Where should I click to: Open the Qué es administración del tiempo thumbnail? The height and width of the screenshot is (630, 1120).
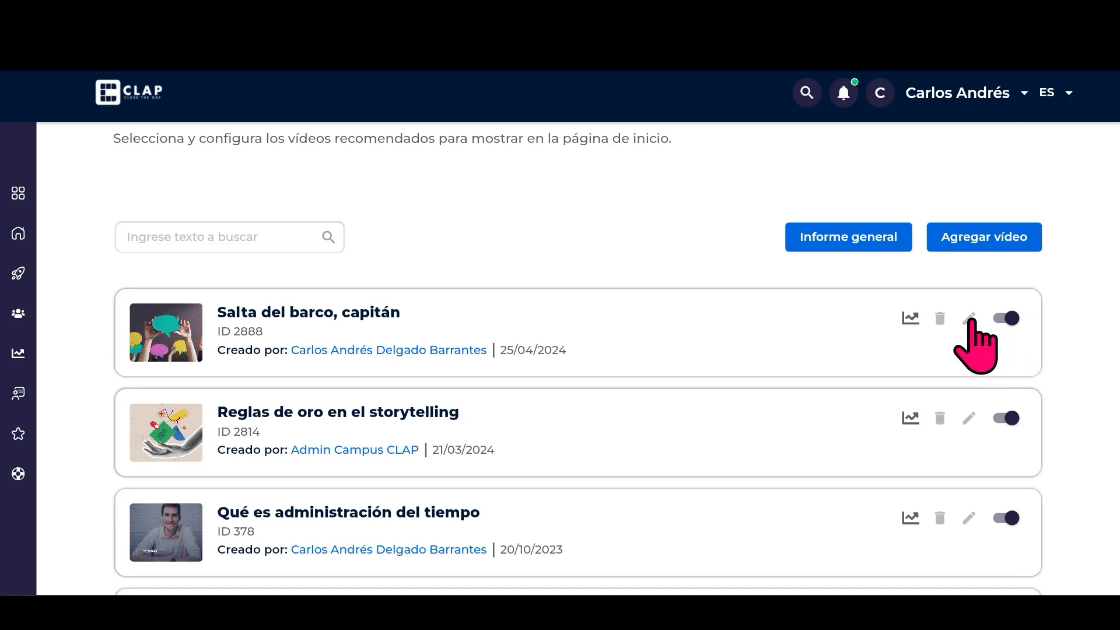tap(166, 533)
